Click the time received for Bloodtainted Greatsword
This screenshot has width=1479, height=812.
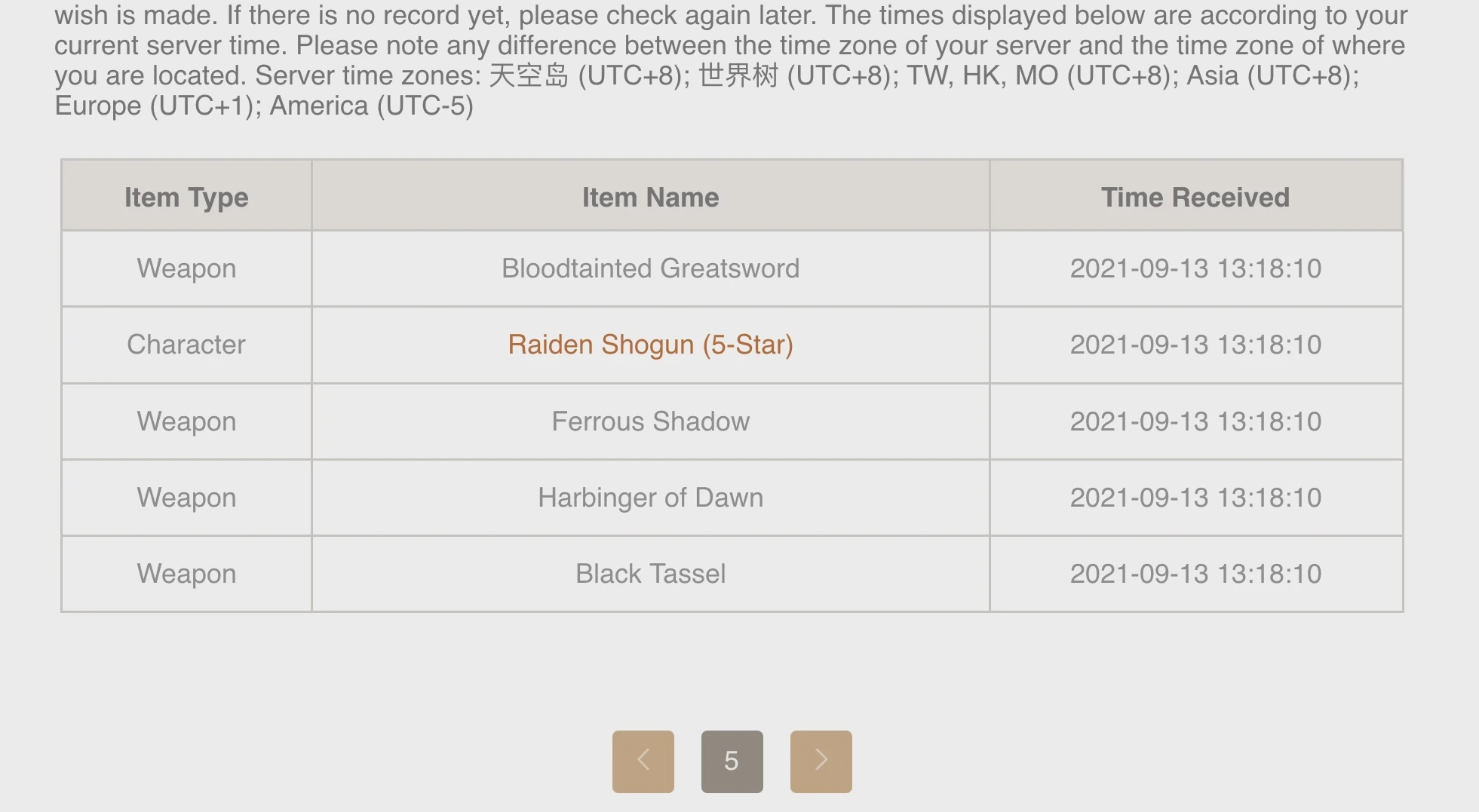click(x=1195, y=268)
